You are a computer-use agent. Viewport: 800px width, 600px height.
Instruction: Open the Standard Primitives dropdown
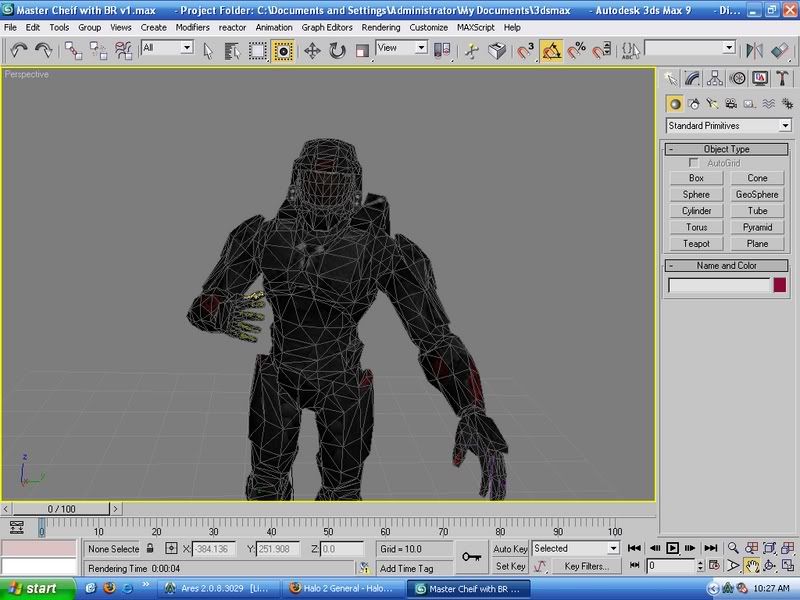(x=729, y=126)
